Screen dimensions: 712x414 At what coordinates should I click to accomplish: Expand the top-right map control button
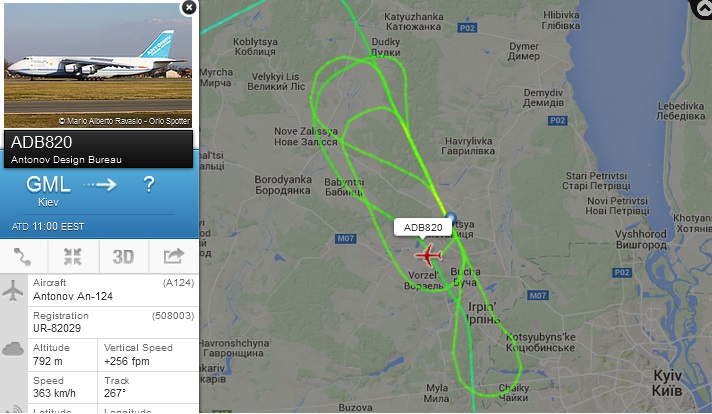(x=702, y=7)
